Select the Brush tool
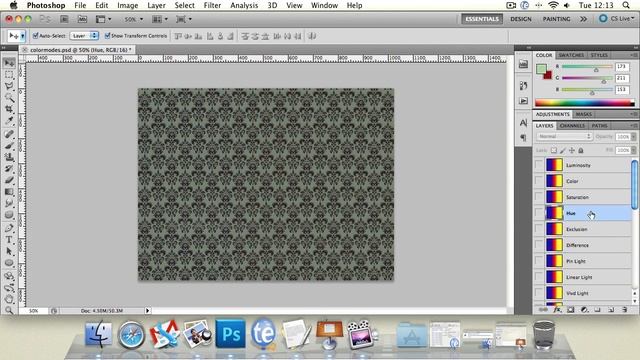The height and width of the screenshot is (360, 640). (x=9, y=145)
